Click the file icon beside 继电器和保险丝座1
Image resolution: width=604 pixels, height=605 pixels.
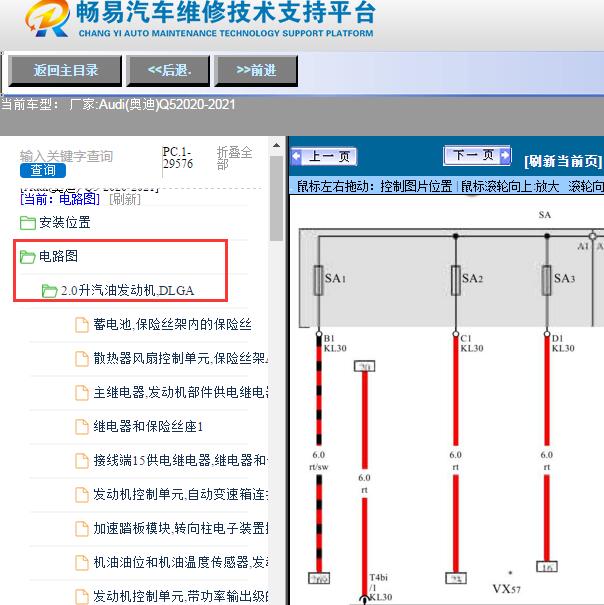click(x=82, y=427)
